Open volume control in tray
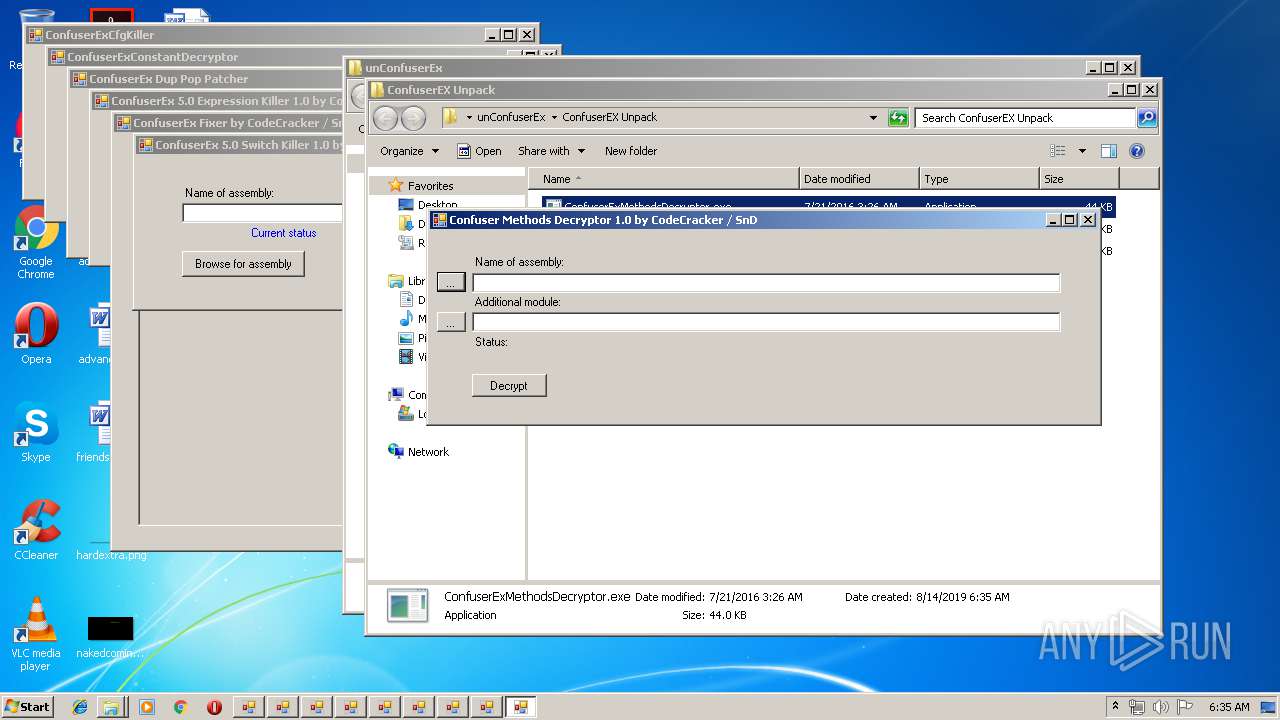1280x720 pixels. 1160,707
